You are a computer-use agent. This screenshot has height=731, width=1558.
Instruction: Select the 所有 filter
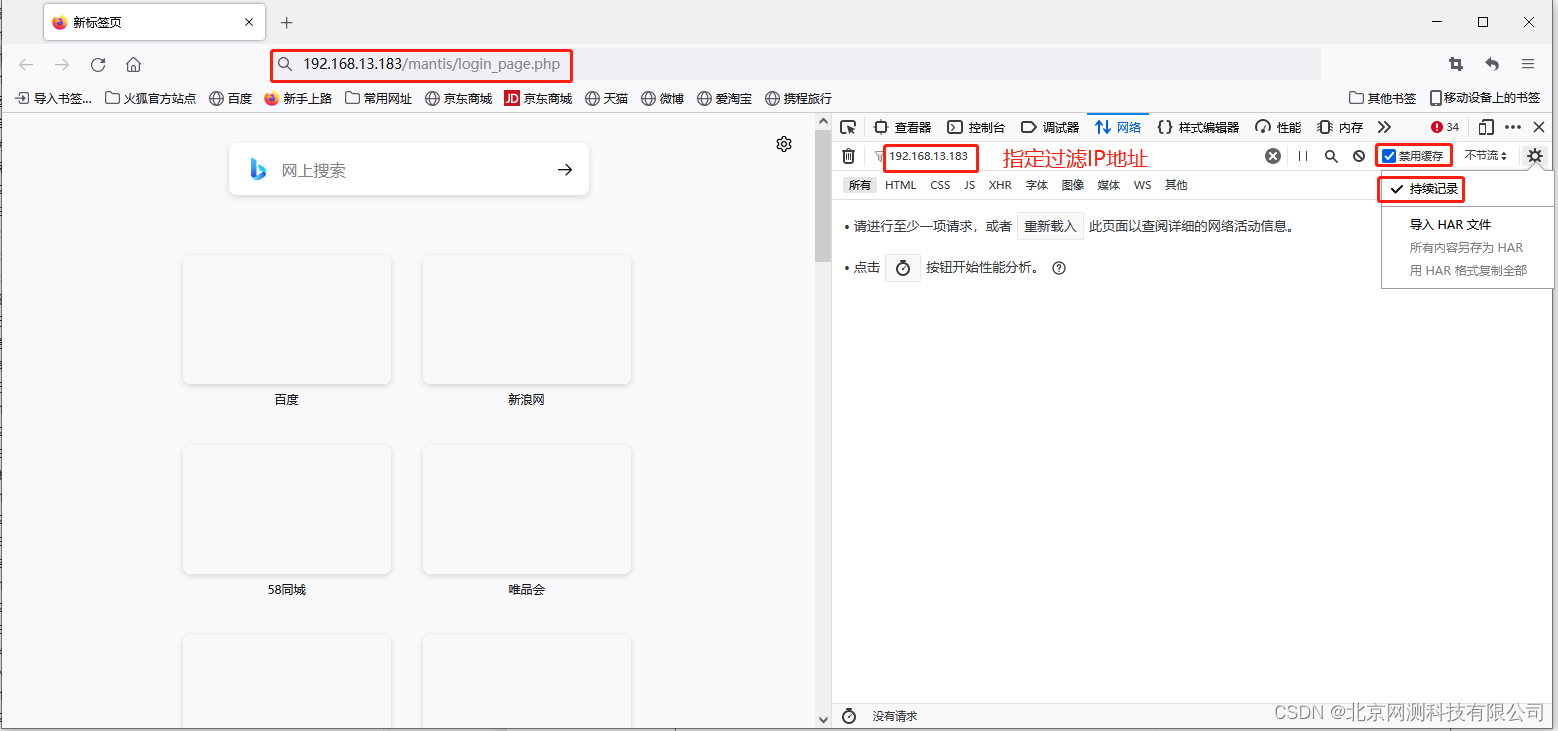pos(859,185)
